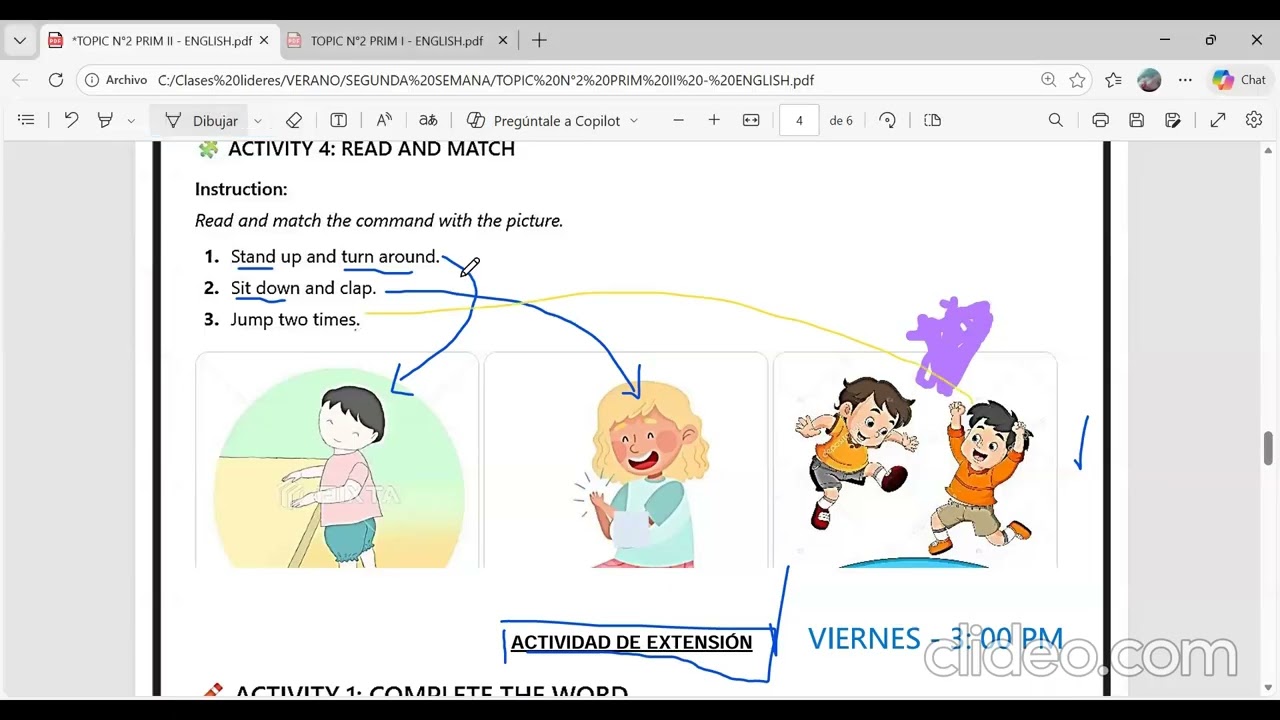Switch to the TOPIC N°2 PRIM II tab
Viewport: 1280px width, 720px height.
[x=160, y=41]
